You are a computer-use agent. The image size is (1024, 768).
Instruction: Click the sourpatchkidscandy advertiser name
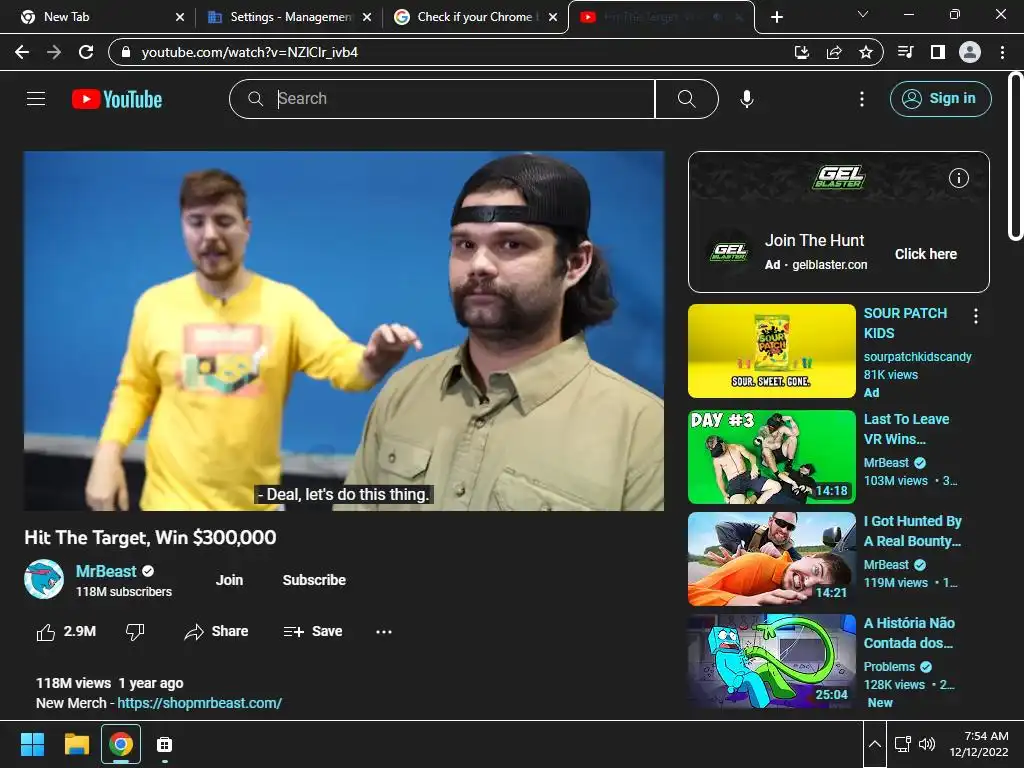point(918,357)
